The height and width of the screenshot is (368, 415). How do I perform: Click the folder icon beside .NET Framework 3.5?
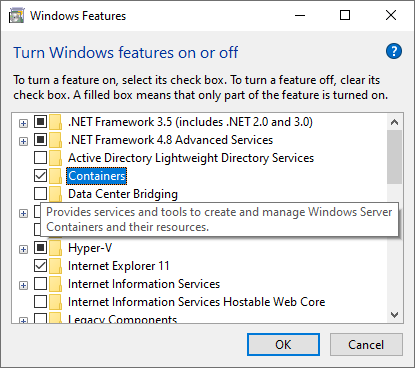click(x=55, y=122)
